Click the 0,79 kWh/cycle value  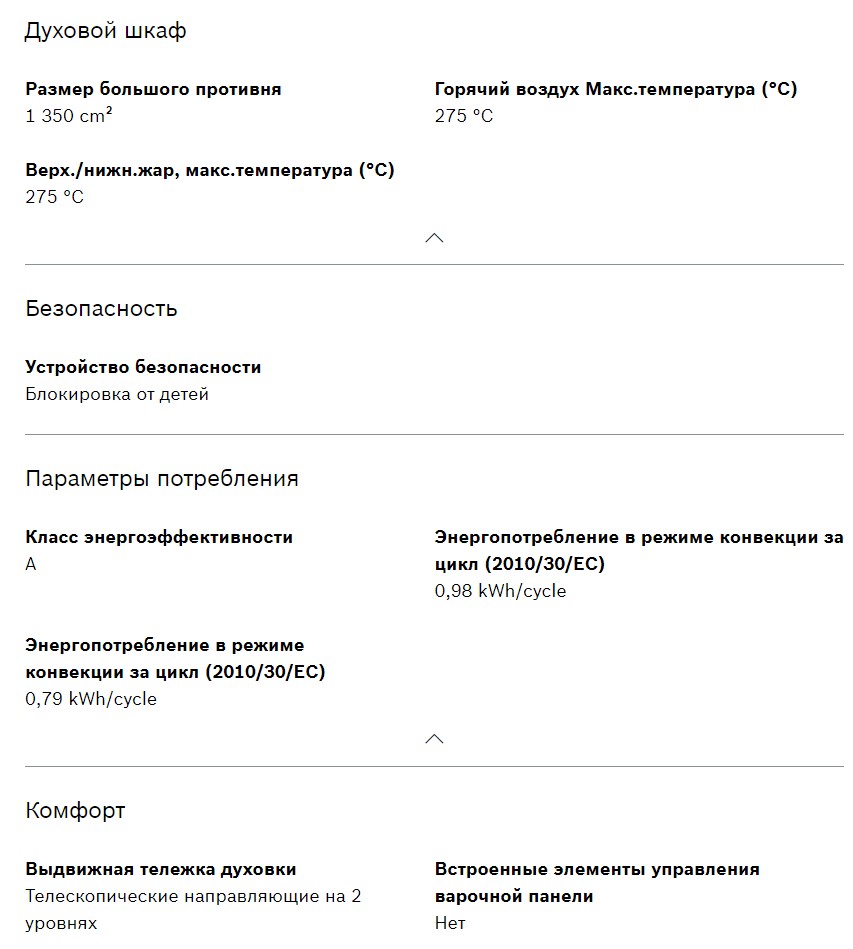click(x=91, y=699)
